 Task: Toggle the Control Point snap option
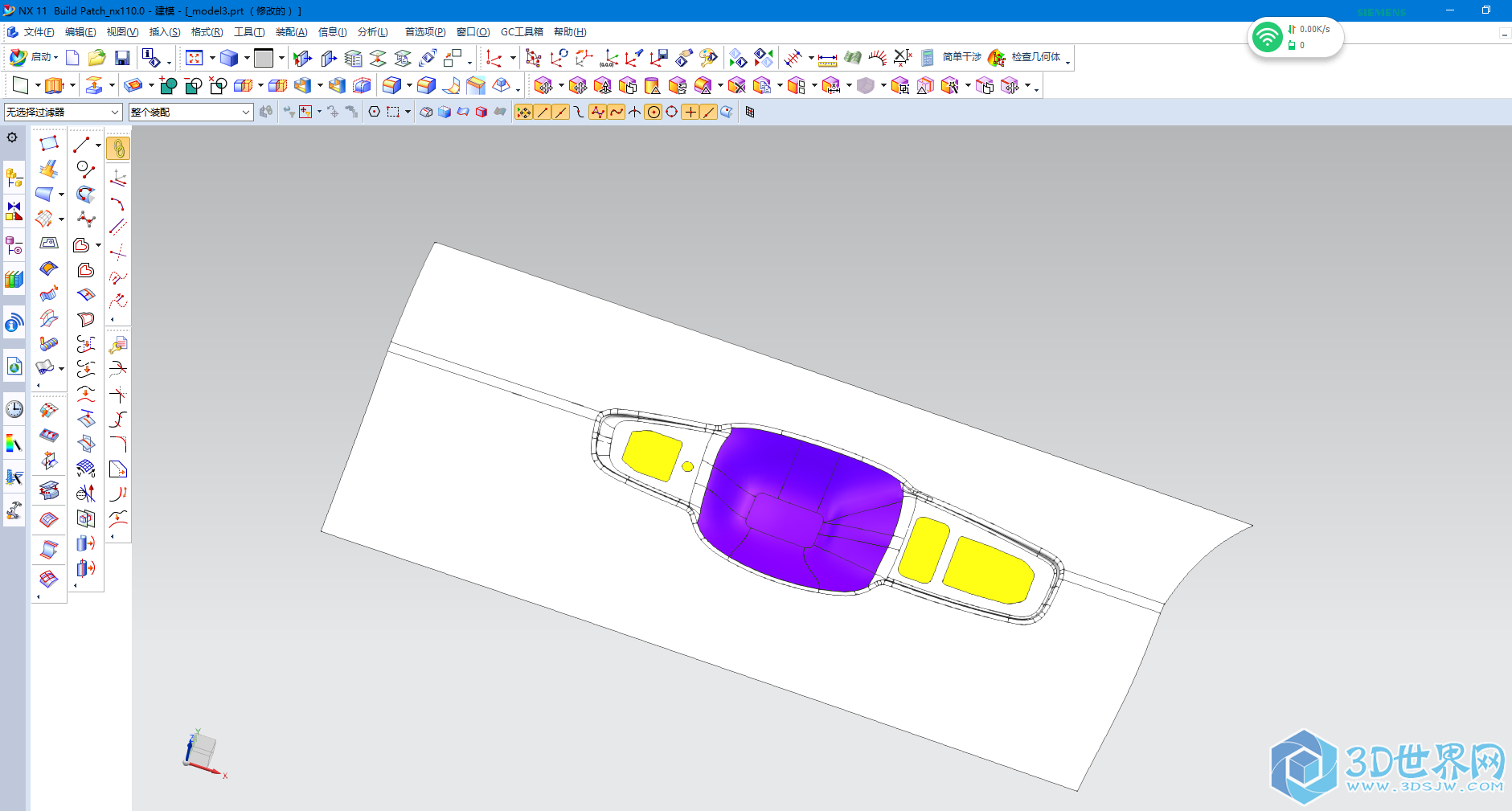coord(579,112)
